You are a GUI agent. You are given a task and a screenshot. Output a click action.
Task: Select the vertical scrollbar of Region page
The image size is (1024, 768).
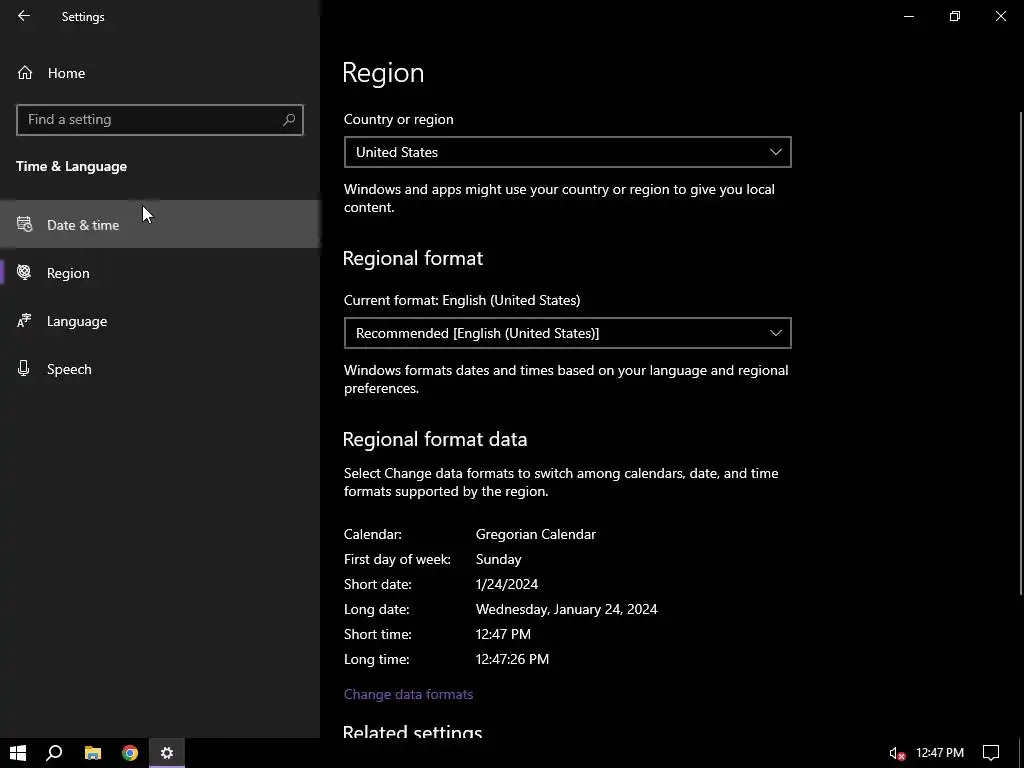click(x=1021, y=353)
